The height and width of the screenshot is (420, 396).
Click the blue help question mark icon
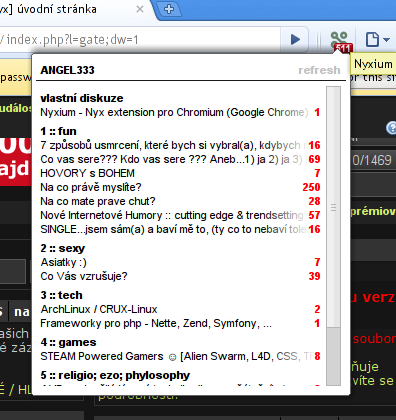point(391,128)
